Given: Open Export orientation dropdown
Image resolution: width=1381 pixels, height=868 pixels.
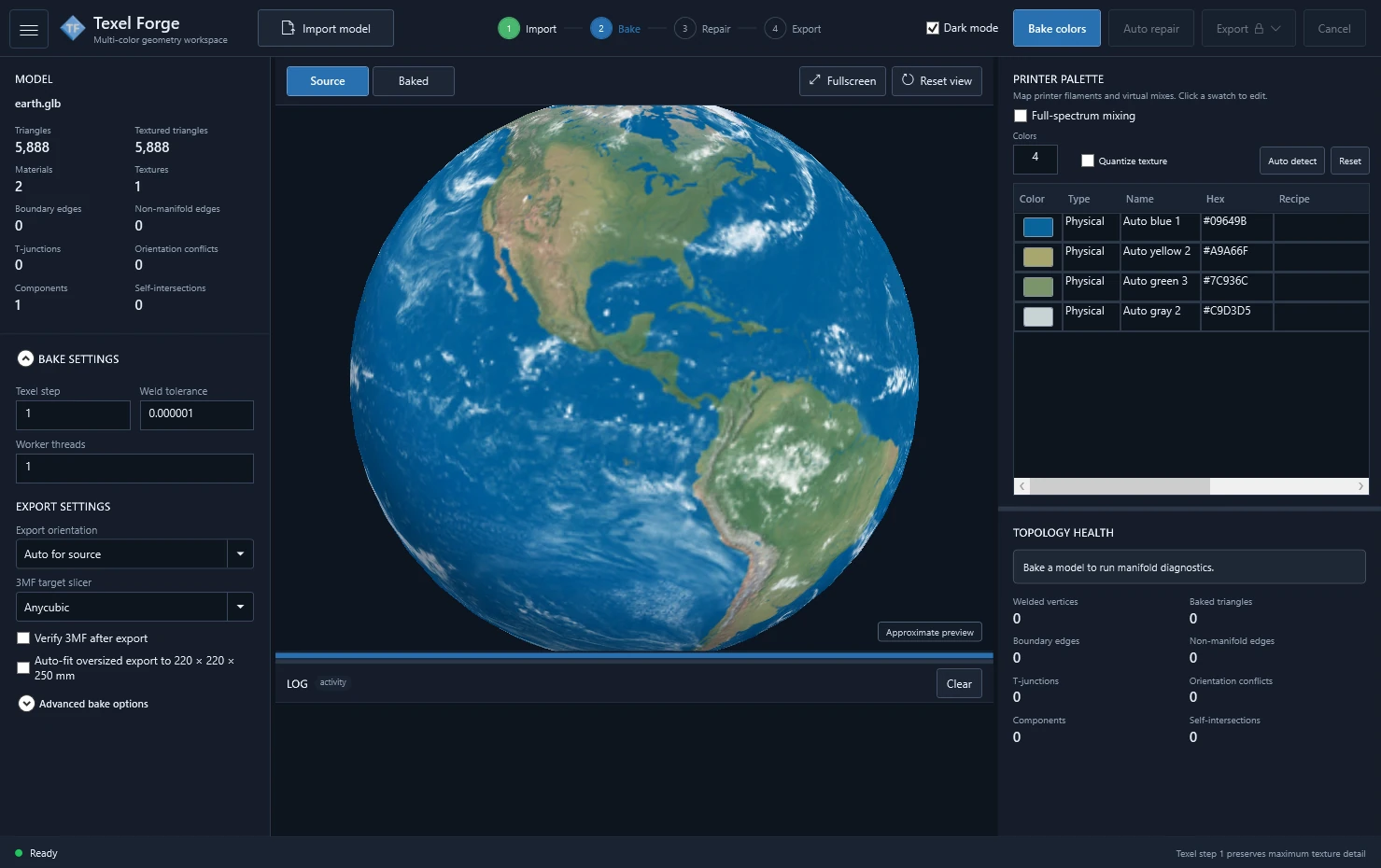Looking at the screenshot, I should click(134, 554).
